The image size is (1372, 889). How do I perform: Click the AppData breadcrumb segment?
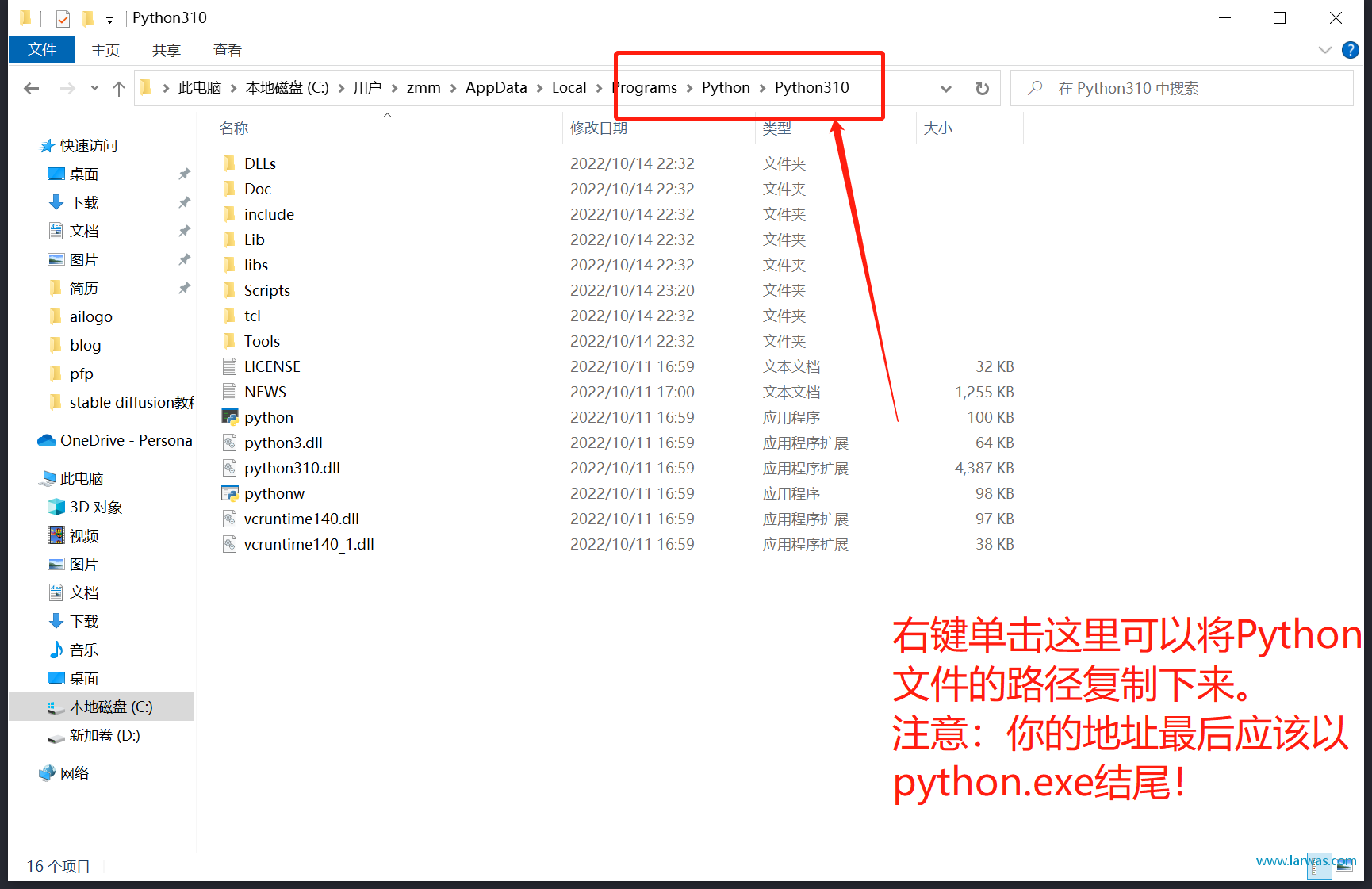click(496, 87)
